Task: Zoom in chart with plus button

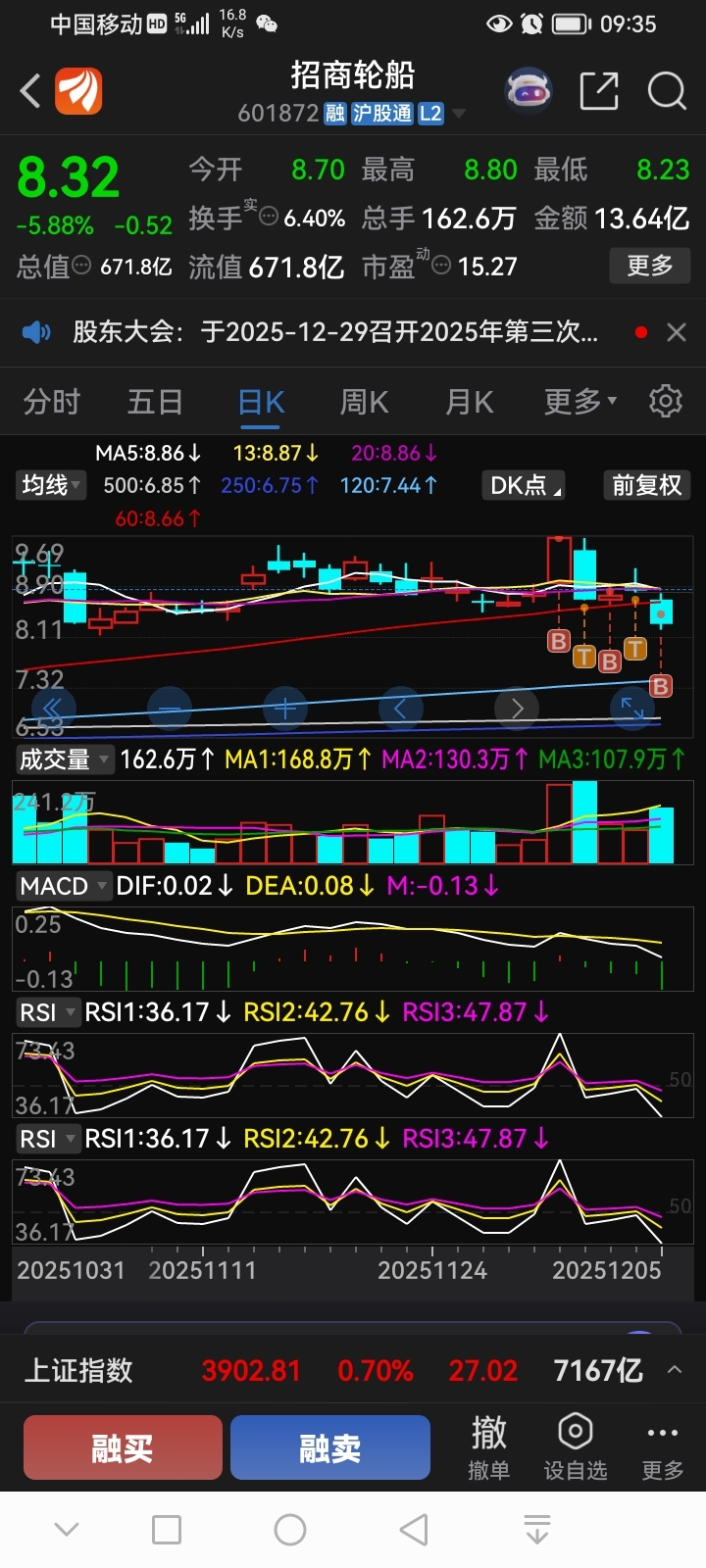Action: click(x=285, y=708)
